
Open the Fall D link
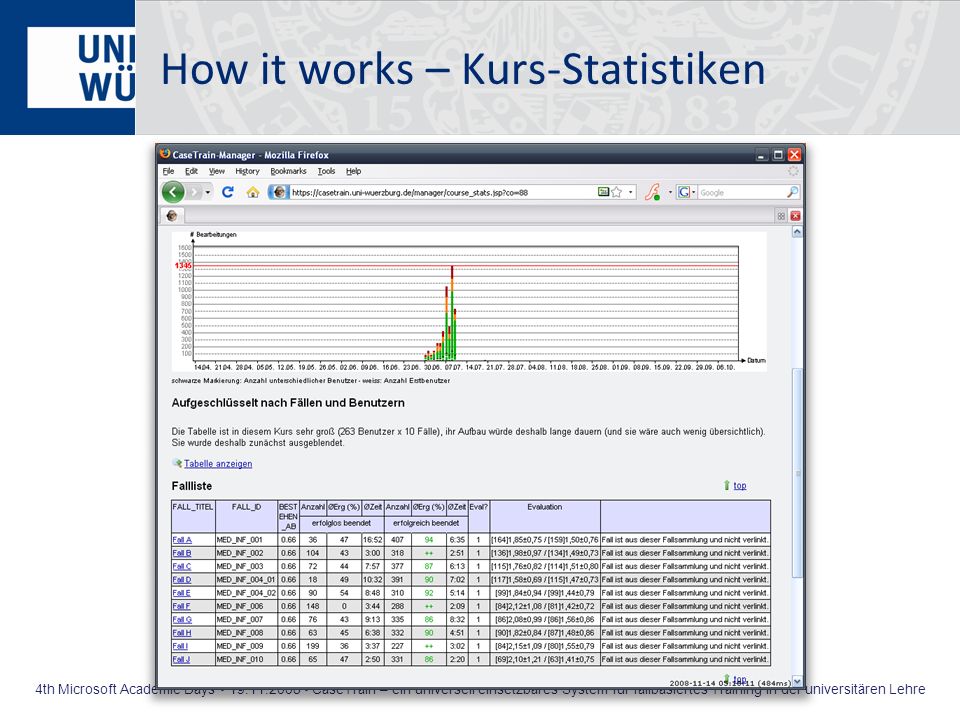pyautogui.click(x=182, y=580)
